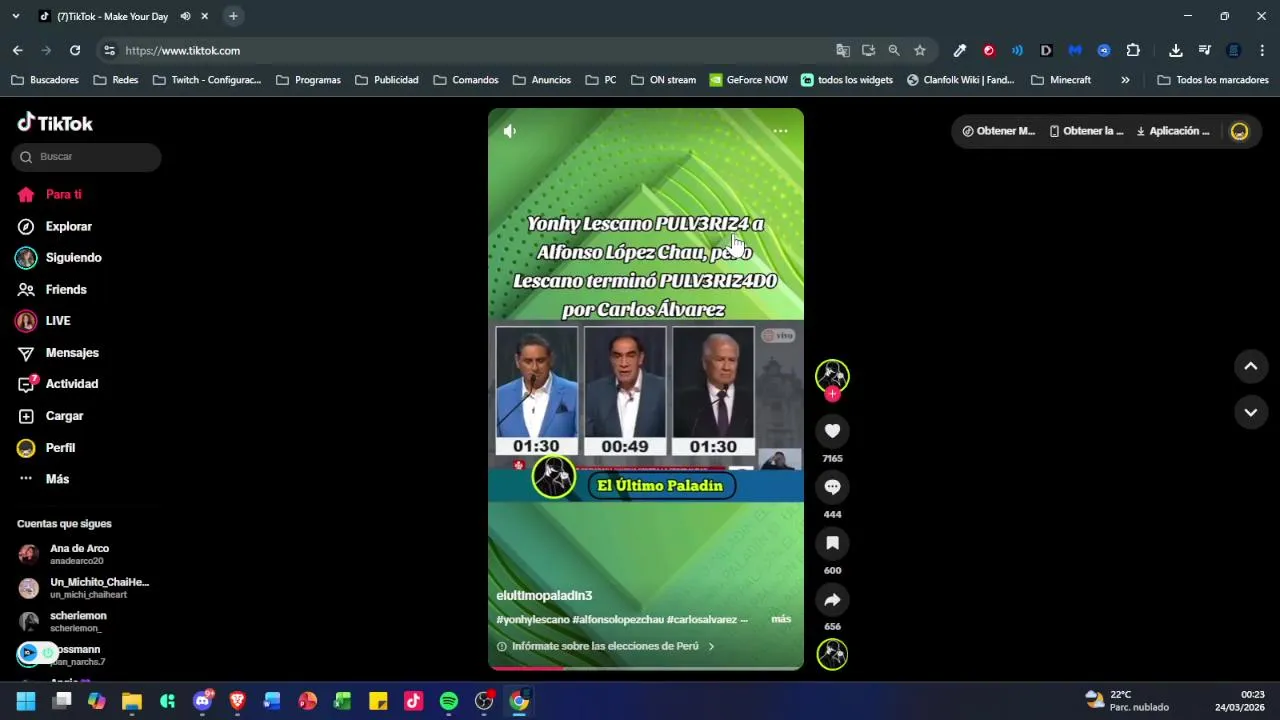The image size is (1280, 720).
Task: Go back in the browser
Action: tap(17, 50)
